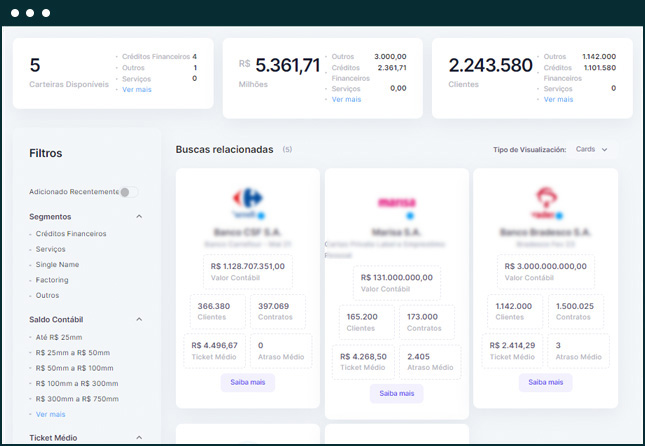Collapse the Ticket Médio filter section
This screenshot has width=645, height=446.
[139, 438]
